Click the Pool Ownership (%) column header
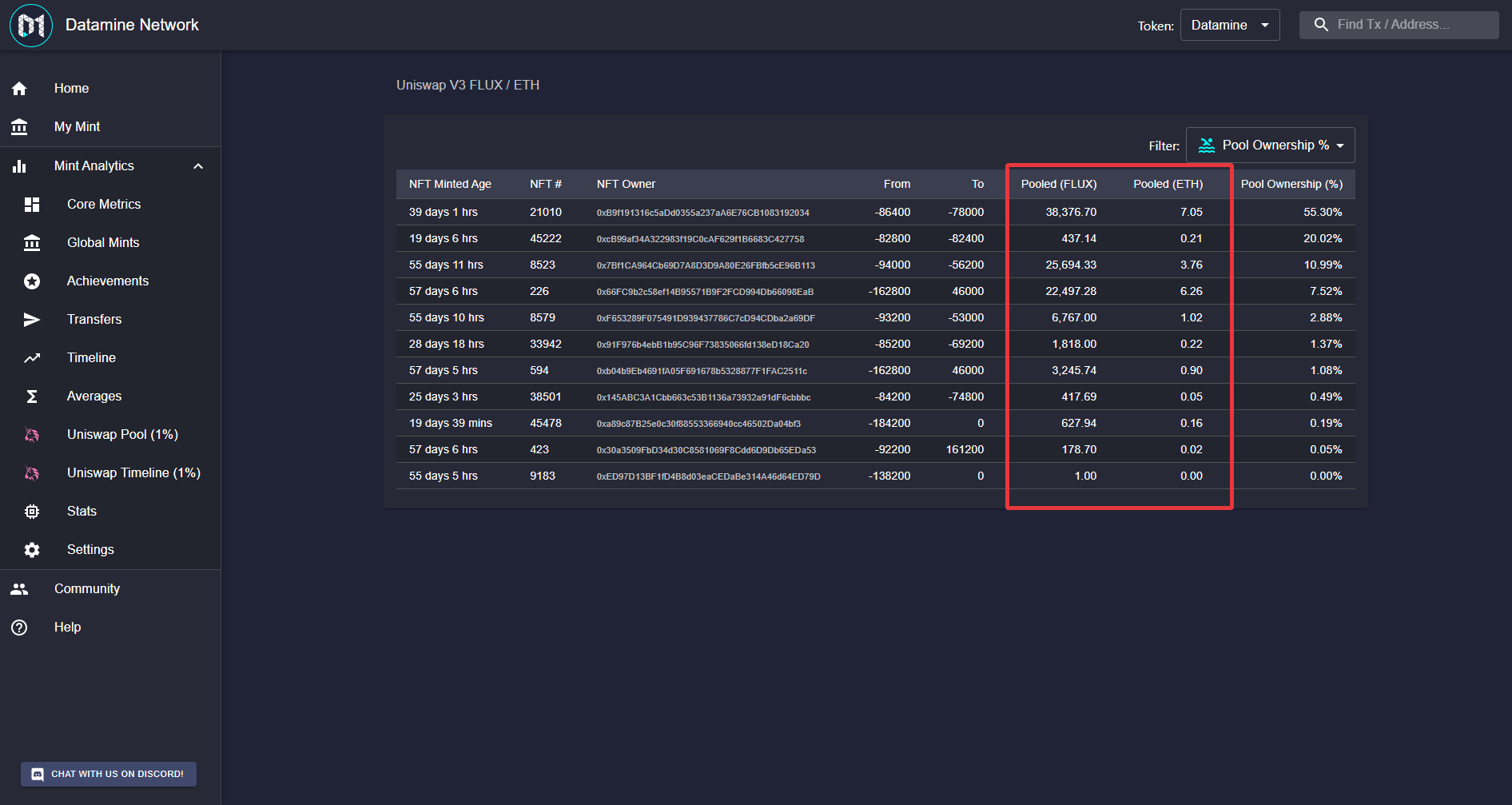1512x805 pixels. click(x=1291, y=185)
